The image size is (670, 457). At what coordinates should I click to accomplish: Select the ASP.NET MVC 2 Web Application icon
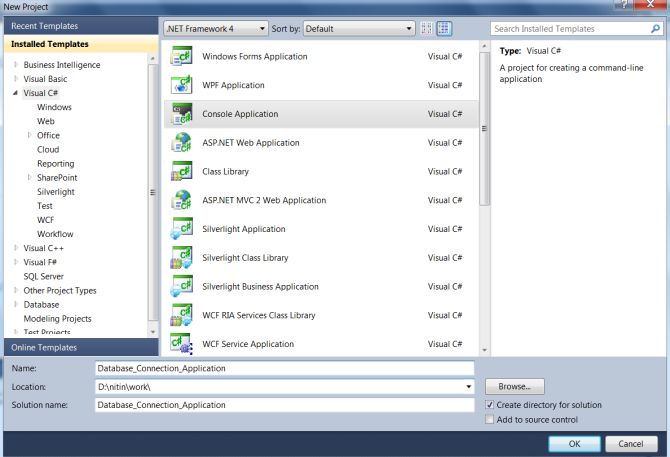point(181,200)
